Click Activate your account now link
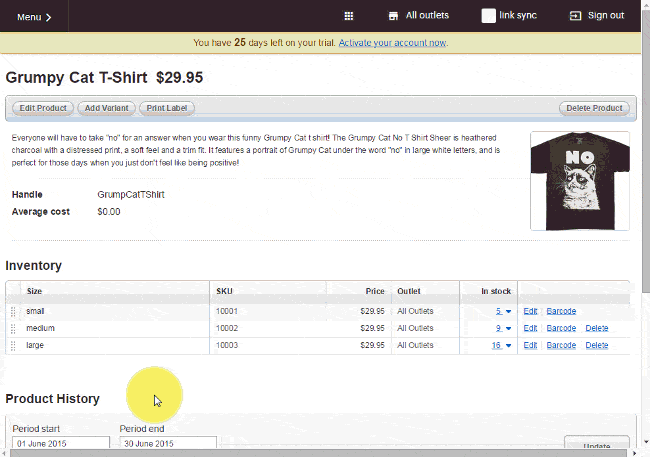This screenshot has width=650, height=457. (392, 43)
